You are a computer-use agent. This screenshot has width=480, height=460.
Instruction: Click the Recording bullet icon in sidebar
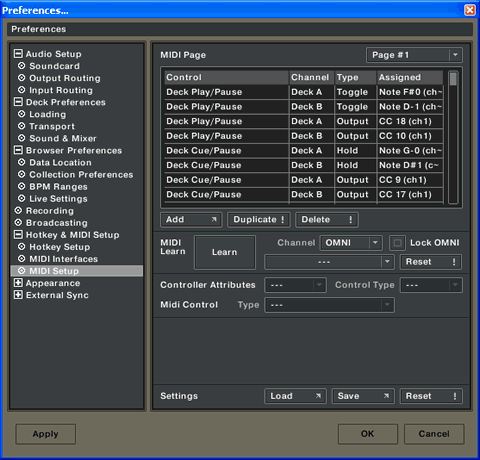pyautogui.click(x=18, y=211)
